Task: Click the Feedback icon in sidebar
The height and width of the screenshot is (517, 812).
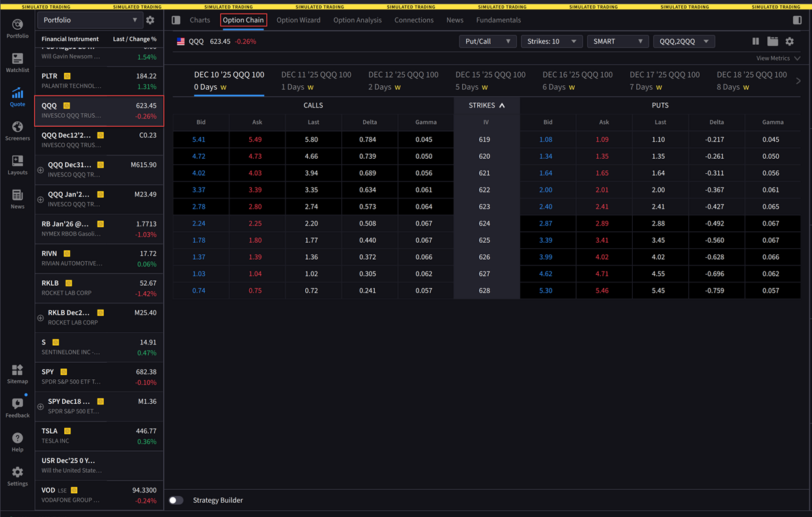Action: pos(17,406)
